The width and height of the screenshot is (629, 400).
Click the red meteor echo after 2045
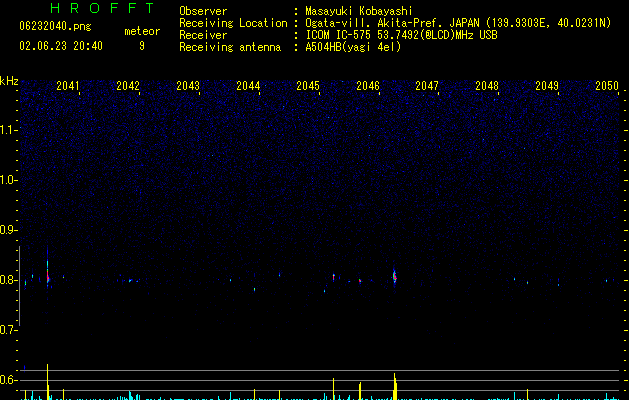pyautogui.click(x=333, y=277)
